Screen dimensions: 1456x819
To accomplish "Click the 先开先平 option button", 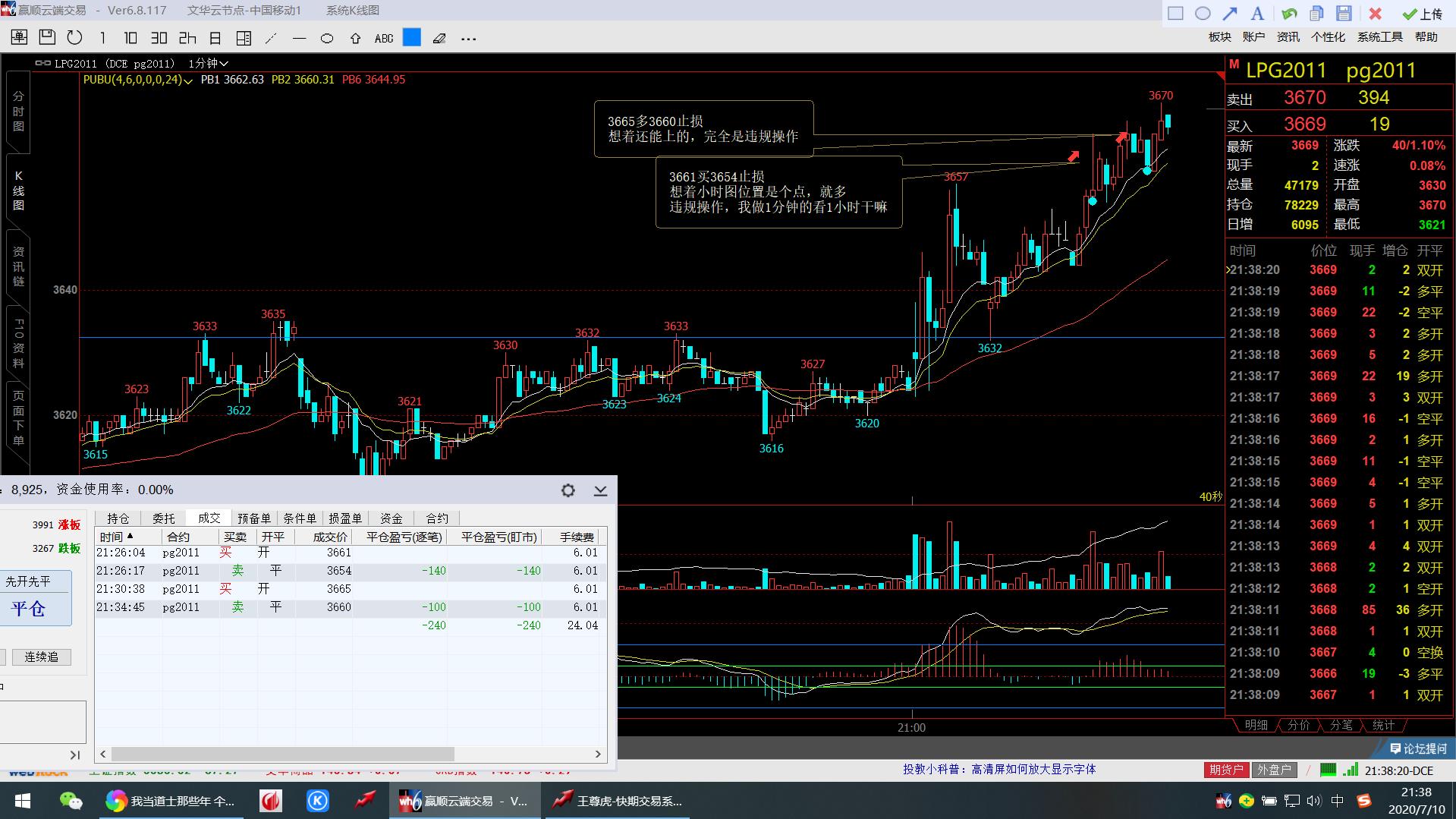I will tap(29, 581).
